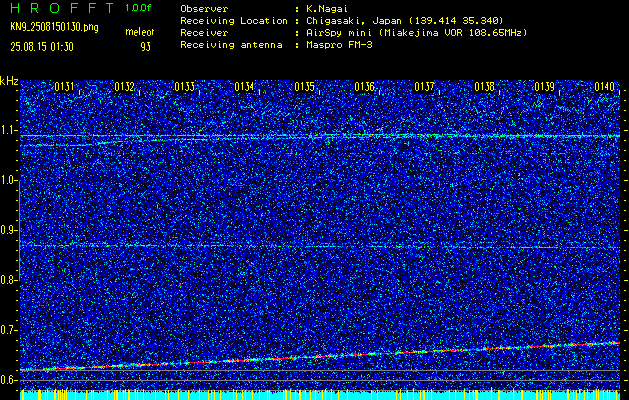The height and width of the screenshot is (400, 629).
Task: Click the kHz axis unit label
Action: [9, 81]
